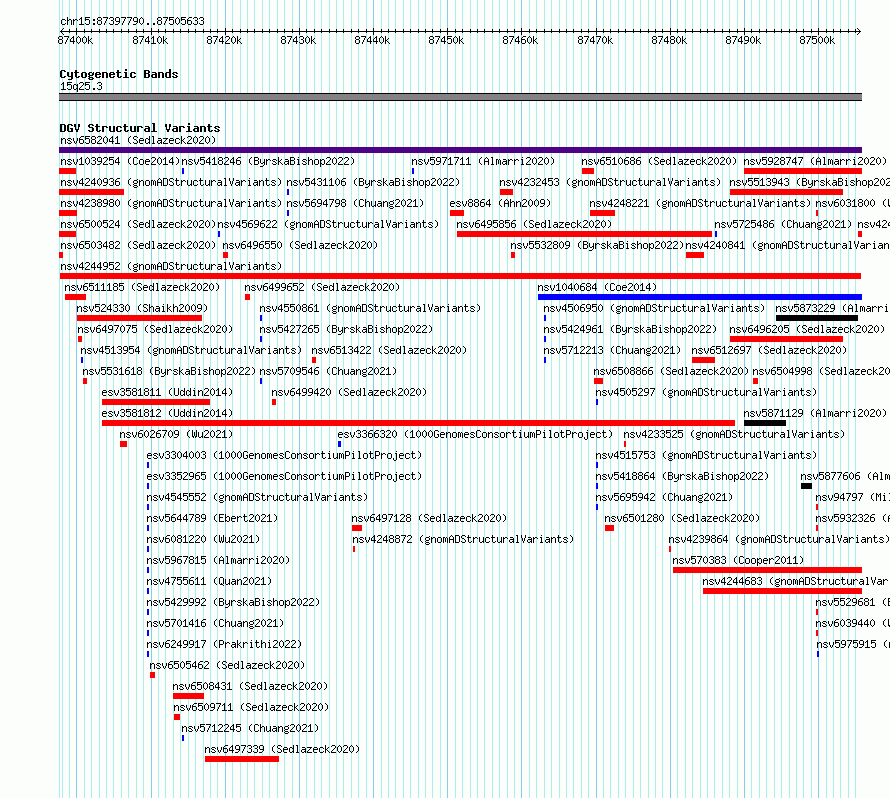Click the nsv6582041 (Sedlazeck2020) variant label
The height and width of the screenshot is (798, 890).
[x=138, y=140]
